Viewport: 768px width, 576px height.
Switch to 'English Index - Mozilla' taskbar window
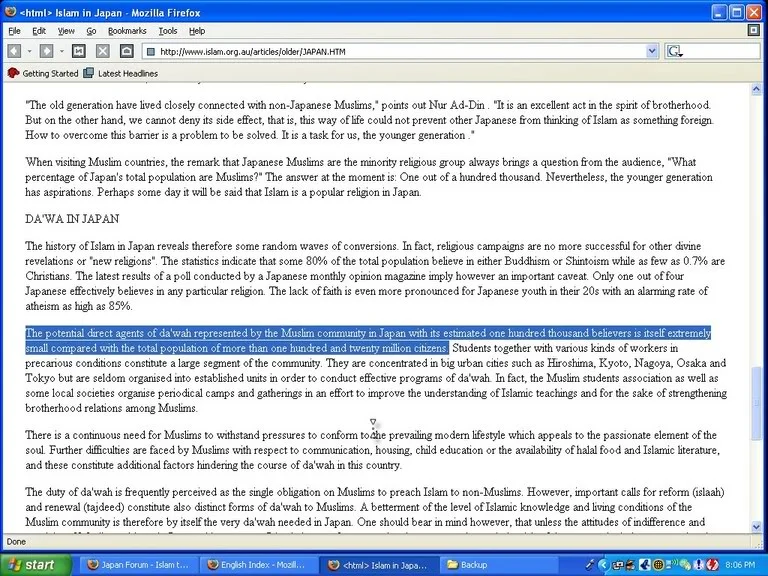point(258,565)
